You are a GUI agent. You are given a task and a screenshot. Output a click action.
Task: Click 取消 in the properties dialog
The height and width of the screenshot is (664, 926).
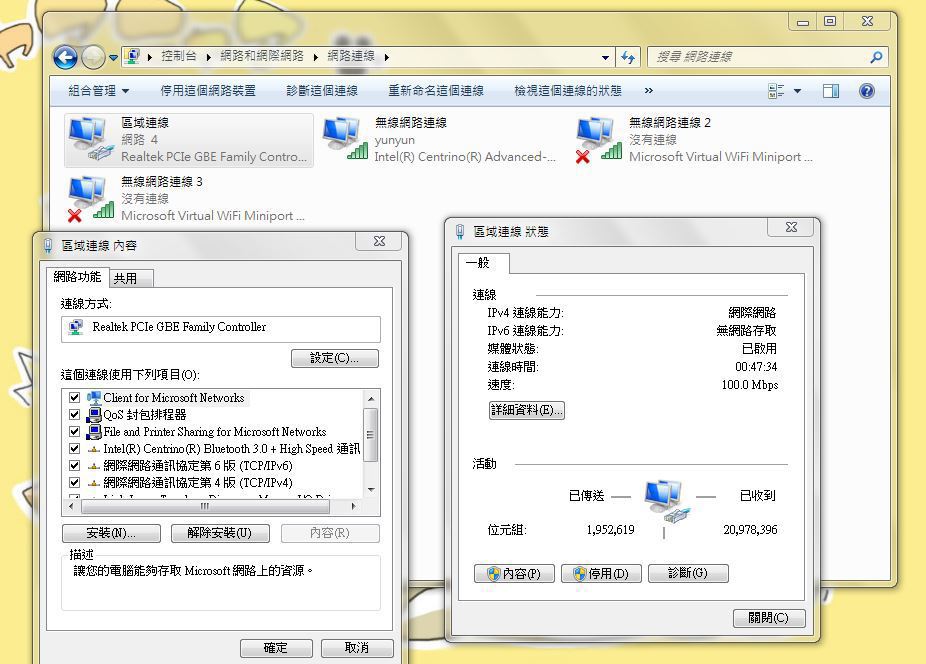pyautogui.click(x=357, y=648)
